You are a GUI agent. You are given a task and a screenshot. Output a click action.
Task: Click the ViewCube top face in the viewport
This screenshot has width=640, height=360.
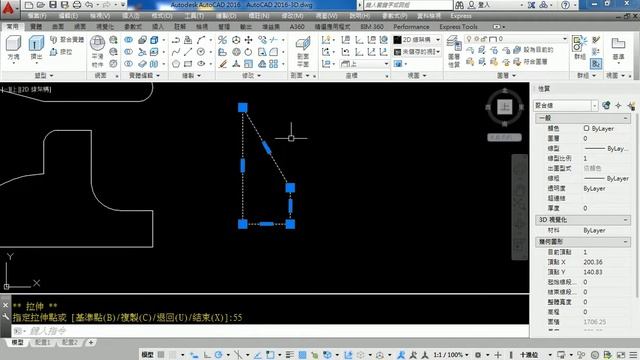(x=504, y=107)
